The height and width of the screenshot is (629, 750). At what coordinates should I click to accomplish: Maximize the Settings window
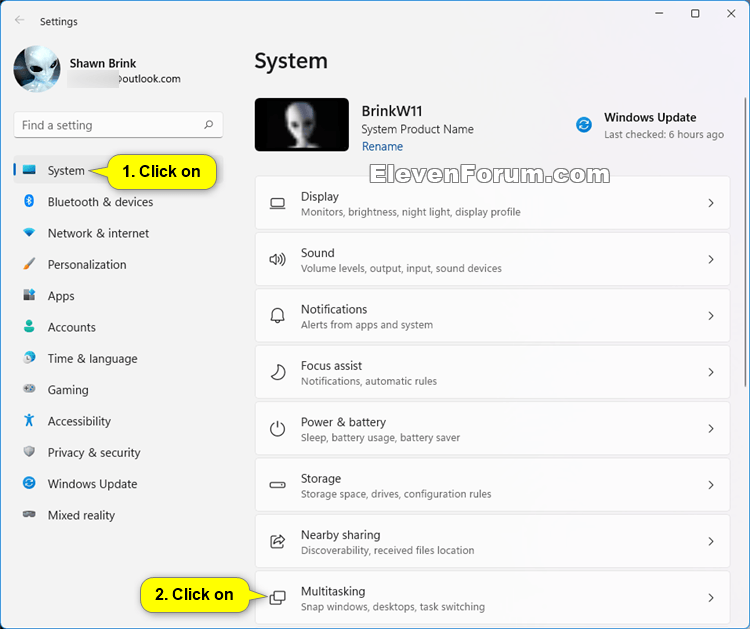coord(695,13)
